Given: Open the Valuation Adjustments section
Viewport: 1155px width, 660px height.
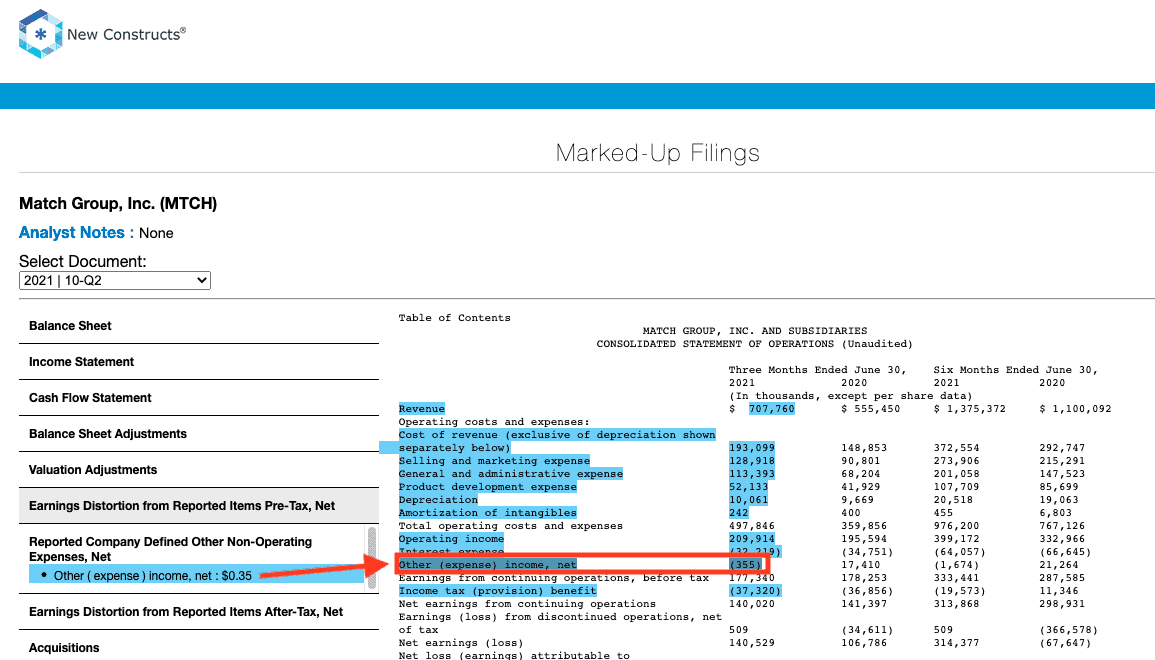Looking at the screenshot, I should point(199,470).
